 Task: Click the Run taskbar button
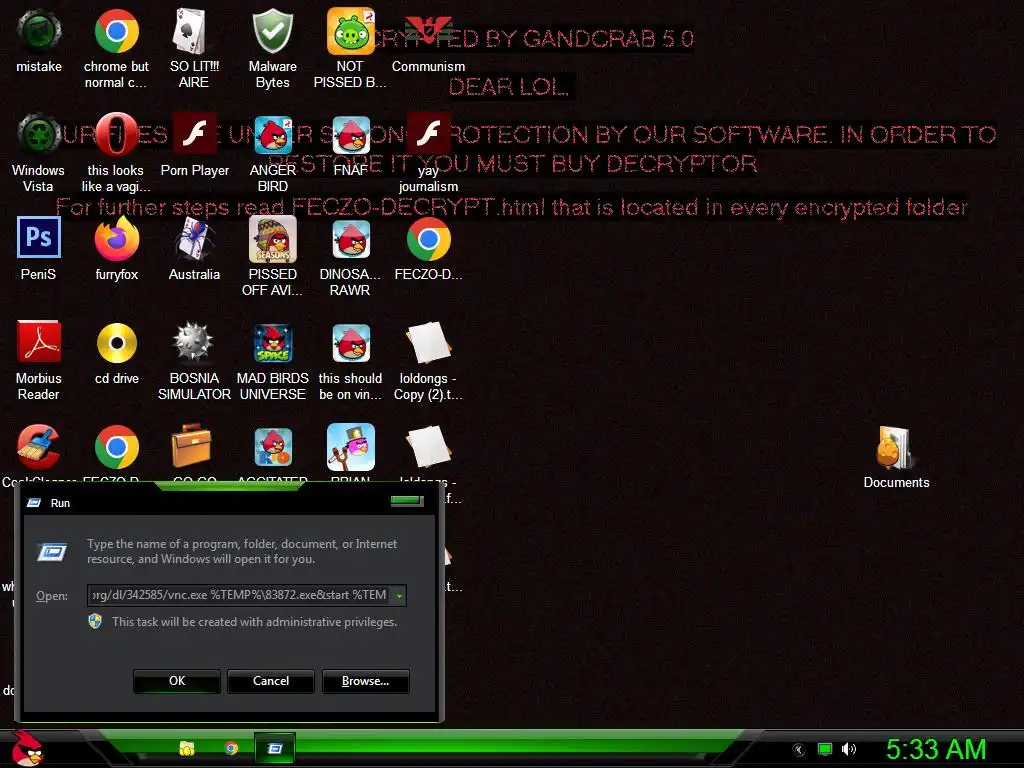coord(275,748)
